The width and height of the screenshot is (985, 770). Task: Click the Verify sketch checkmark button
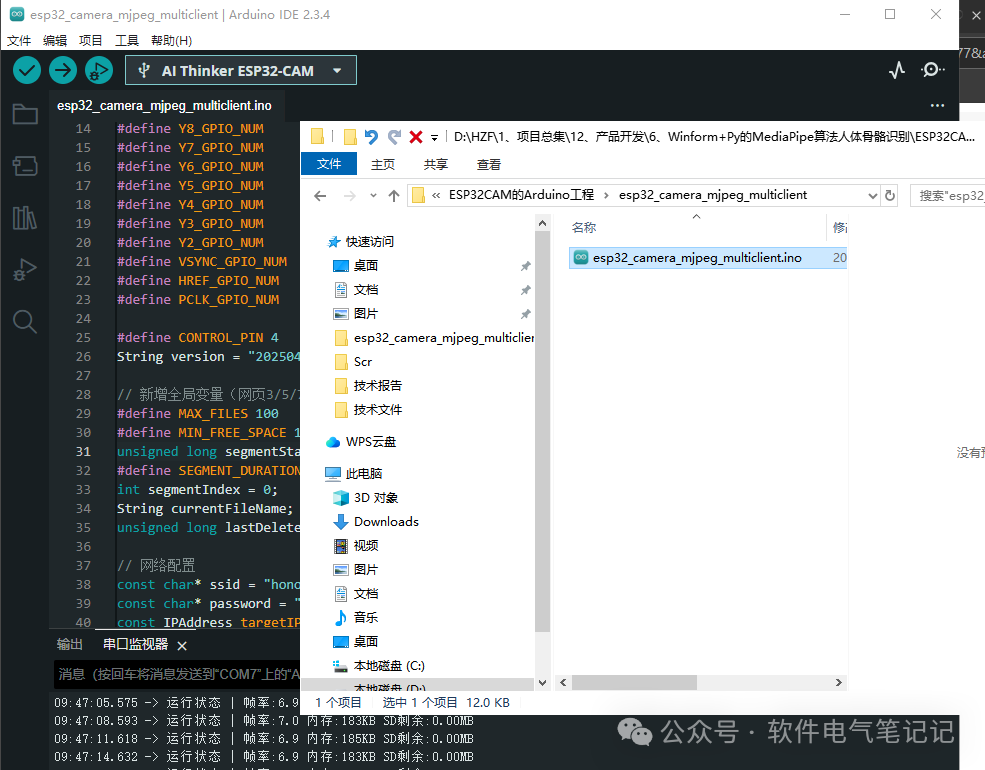coord(27,70)
